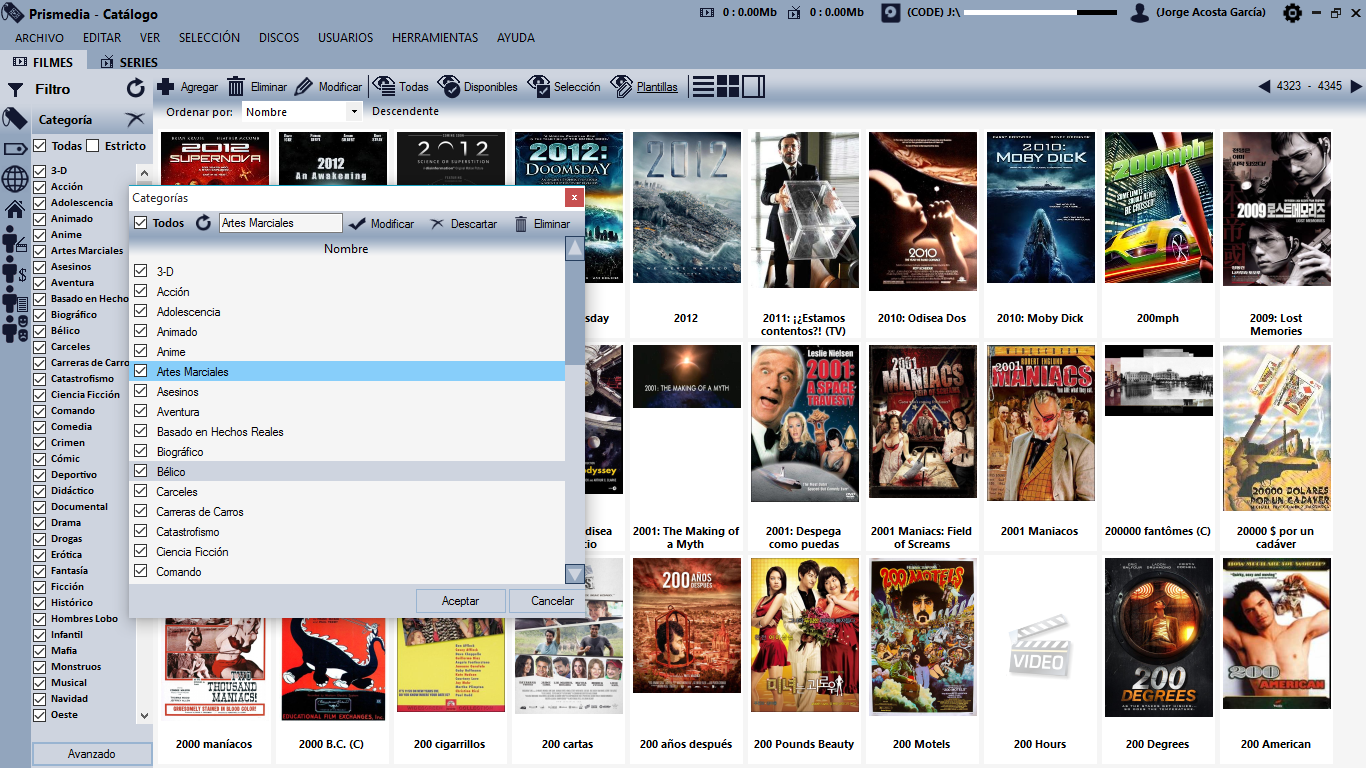Enable the Estricto checkbox

(93, 146)
